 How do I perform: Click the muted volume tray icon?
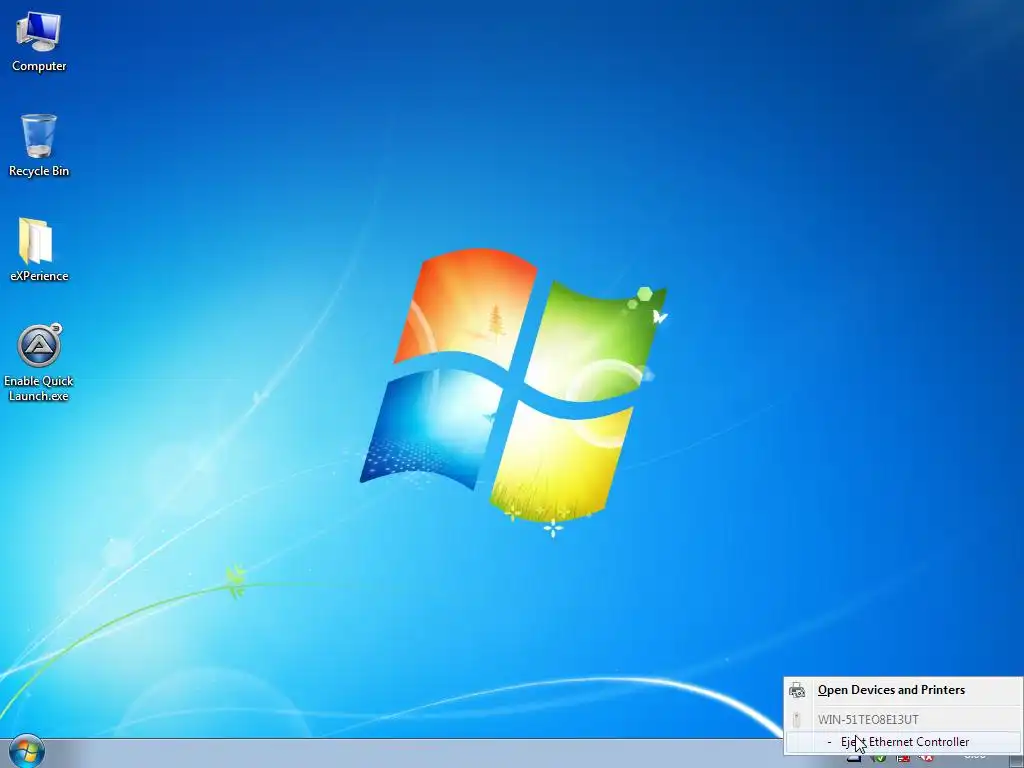925,759
